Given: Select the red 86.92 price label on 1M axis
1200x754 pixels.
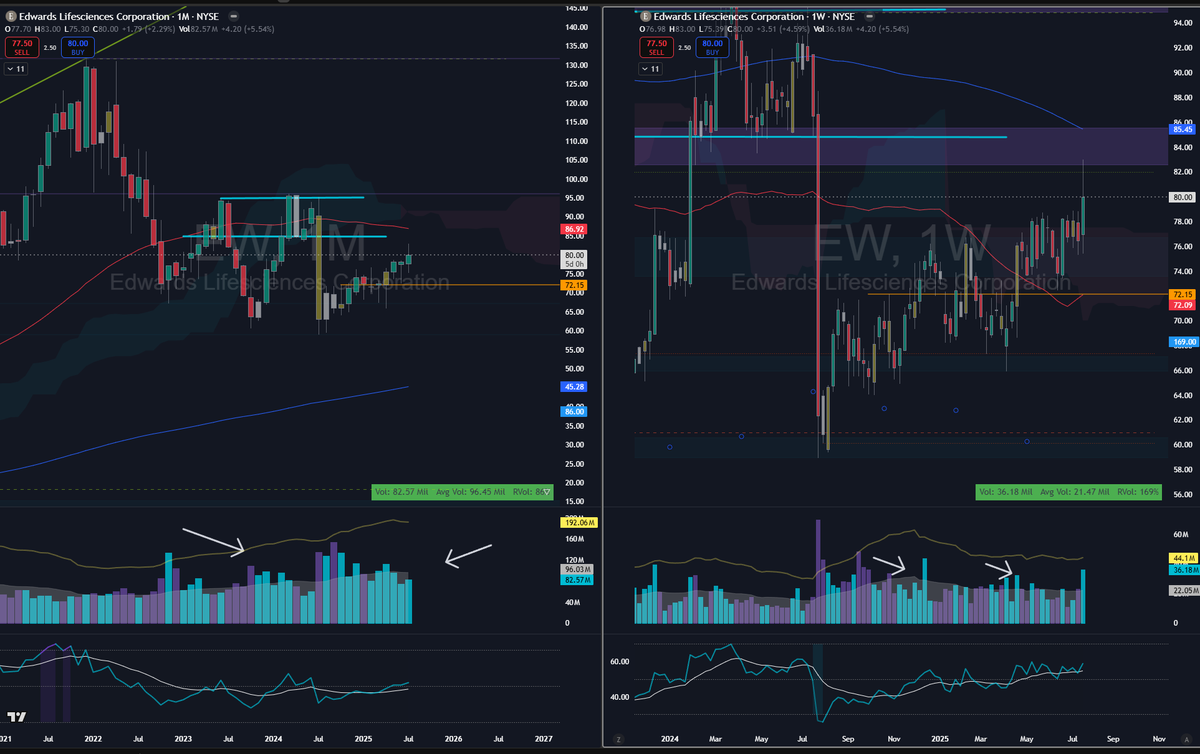Looking at the screenshot, I should 575,229.
